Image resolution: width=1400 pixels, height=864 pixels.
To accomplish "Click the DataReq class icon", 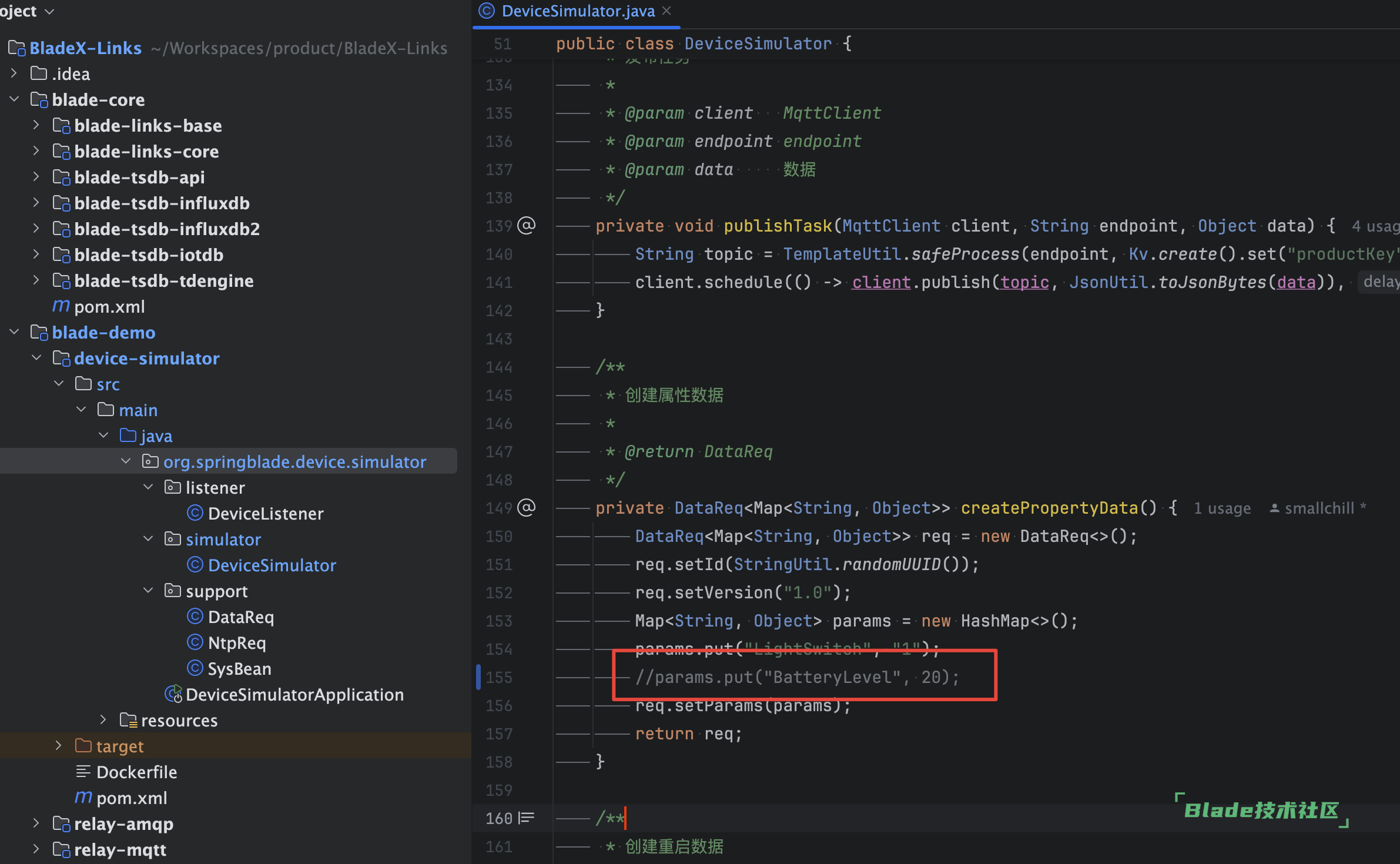I will (195, 617).
